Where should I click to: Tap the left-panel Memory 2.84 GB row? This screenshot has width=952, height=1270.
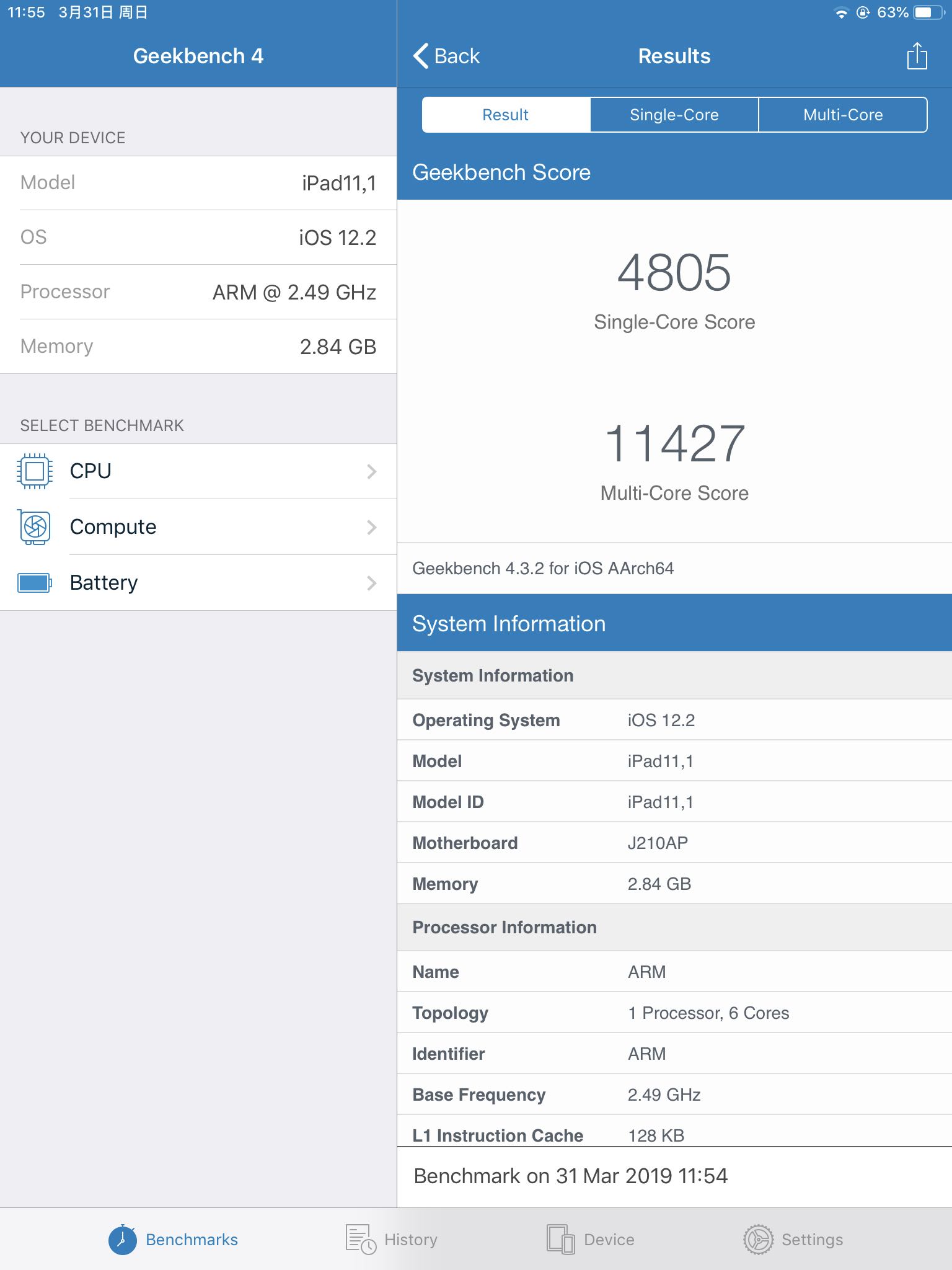[x=198, y=347]
